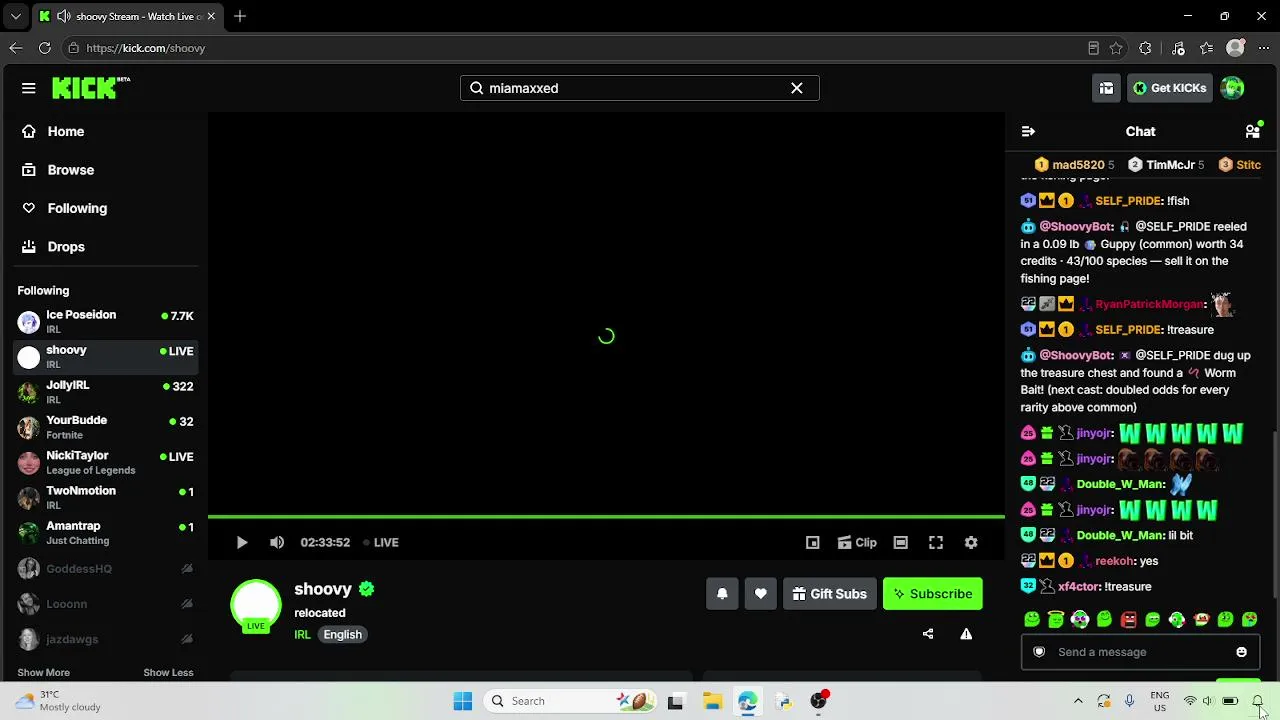The width and height of the screenshot is (1280, 720).
Task: Mute the stream volume
Action: tap(277, 542)
